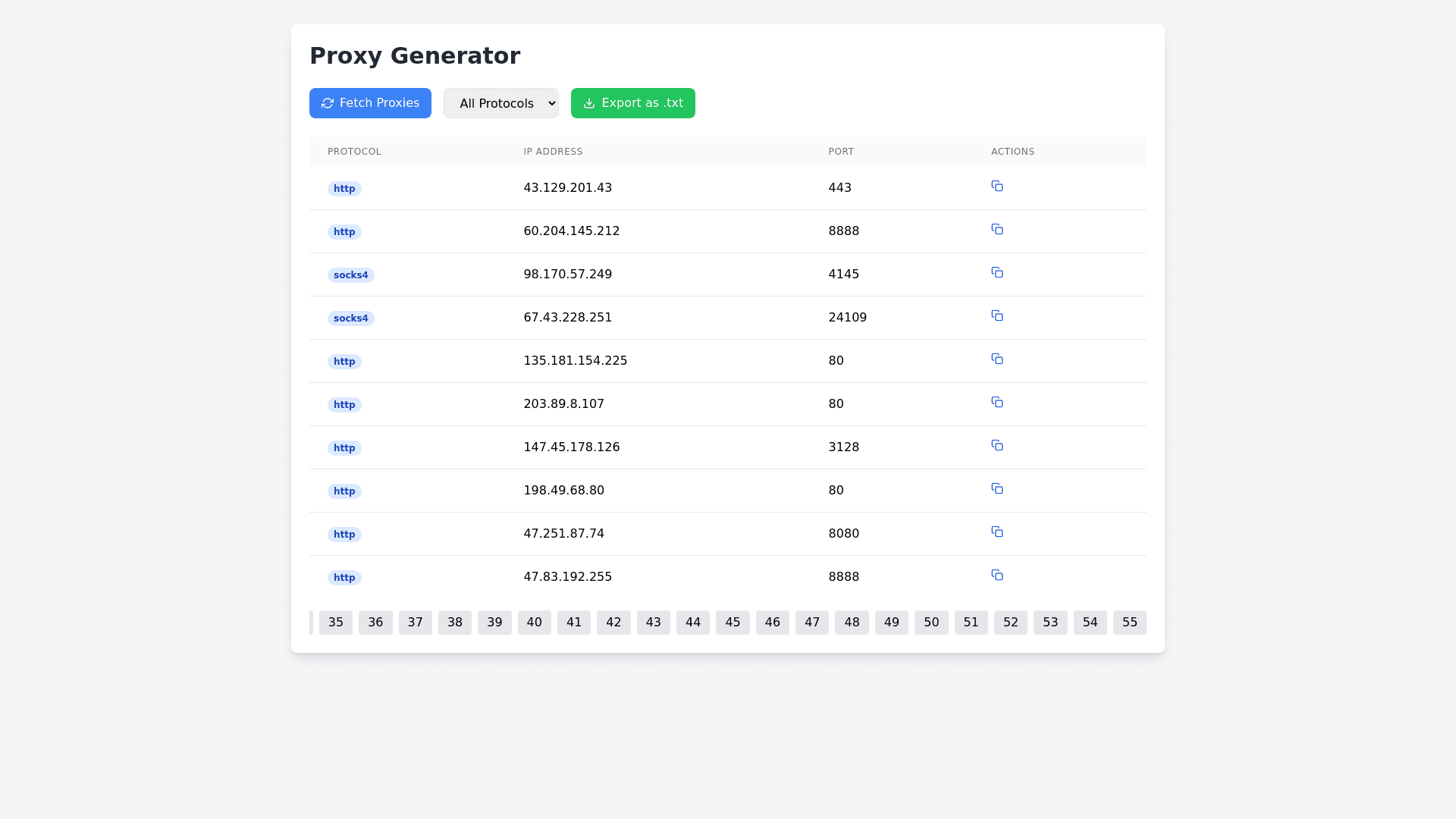Copy the 43.129.201.43 proxy entry
The height and width of the screenshot is (819, 1456).
[x=997, y=187]
